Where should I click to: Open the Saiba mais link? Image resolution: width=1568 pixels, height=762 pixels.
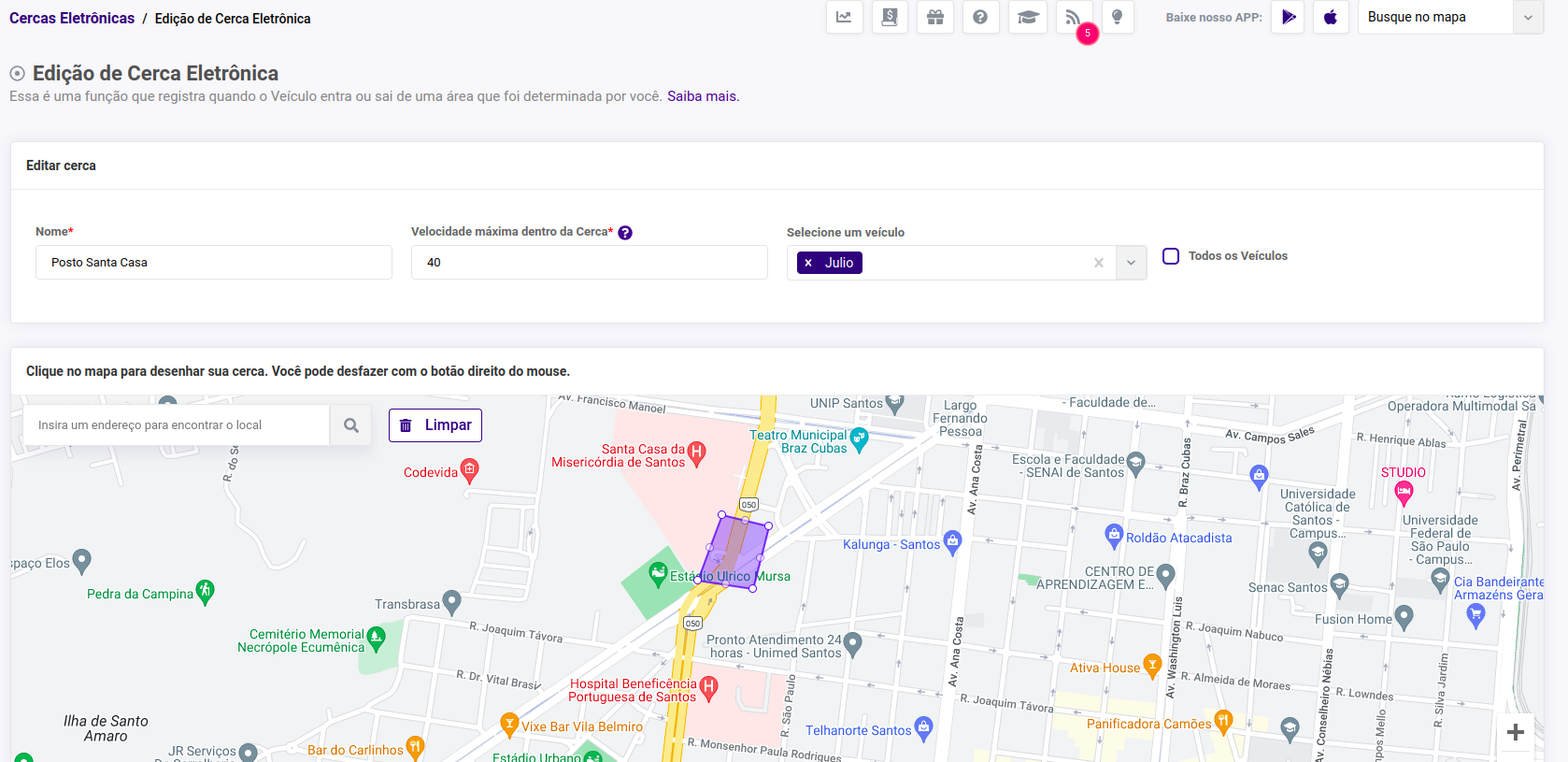tap(703, 96)
